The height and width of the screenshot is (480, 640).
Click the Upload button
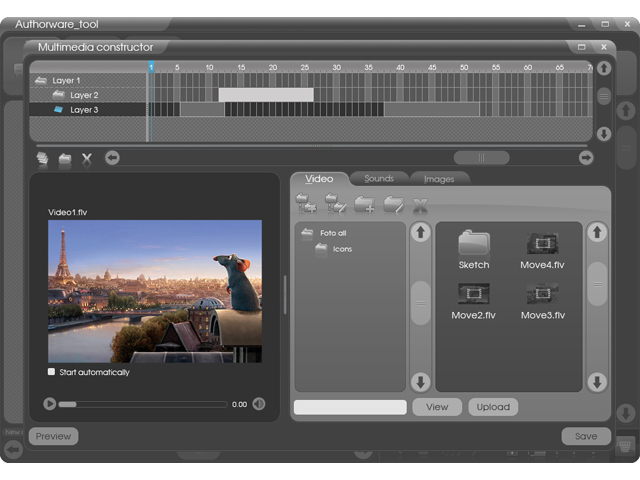click(493, 407)
